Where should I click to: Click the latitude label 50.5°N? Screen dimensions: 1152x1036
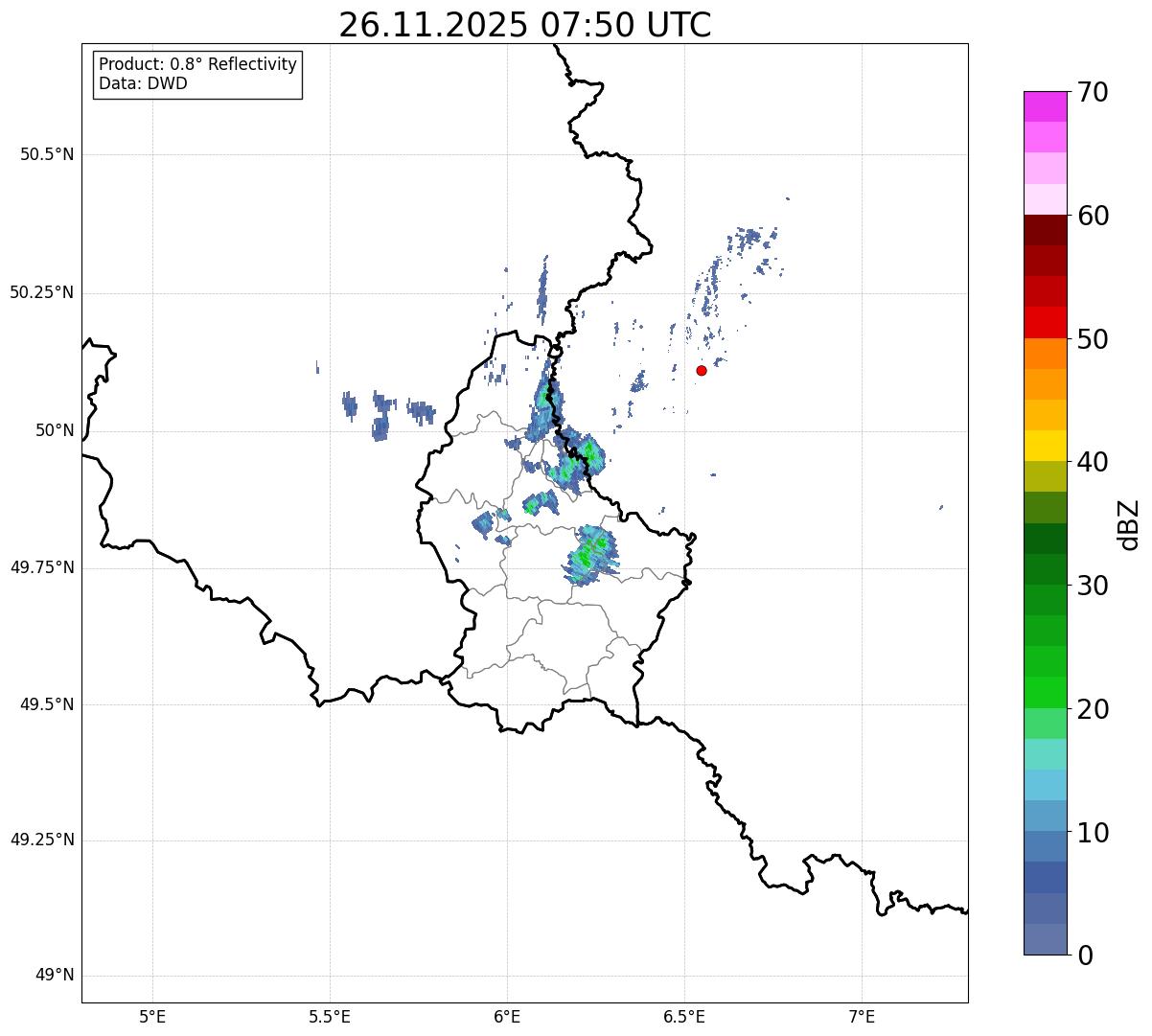(x=47, y=155)
